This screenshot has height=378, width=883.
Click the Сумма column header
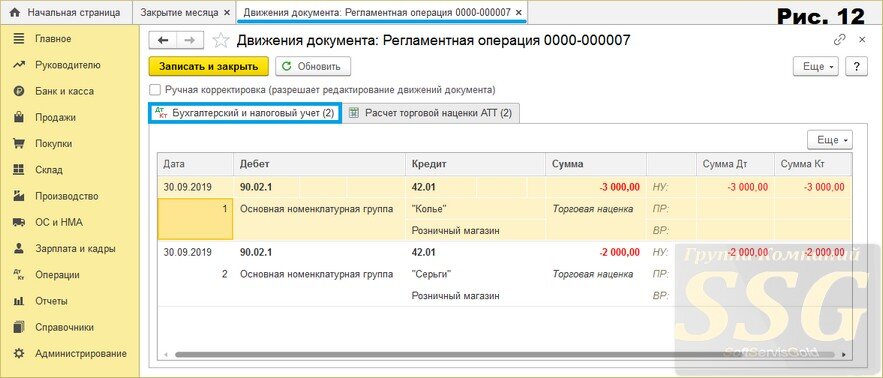(596, 164)
